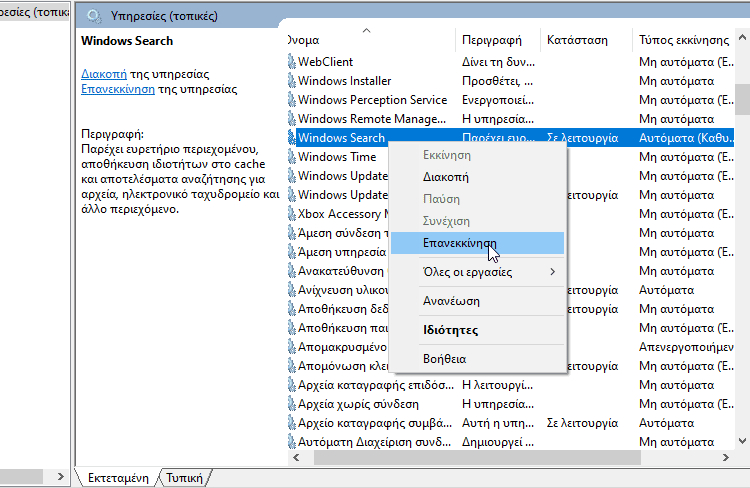This screenshot has height=488, width=750.
Task: Select the Αυτόματη Διαχείριση συνδ... row
Action: 510,442
